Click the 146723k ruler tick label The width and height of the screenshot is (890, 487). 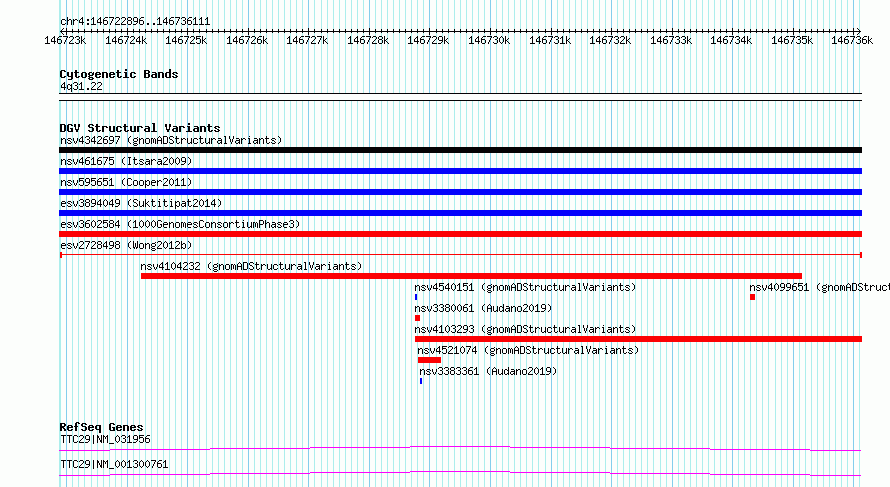click(65, 40)
